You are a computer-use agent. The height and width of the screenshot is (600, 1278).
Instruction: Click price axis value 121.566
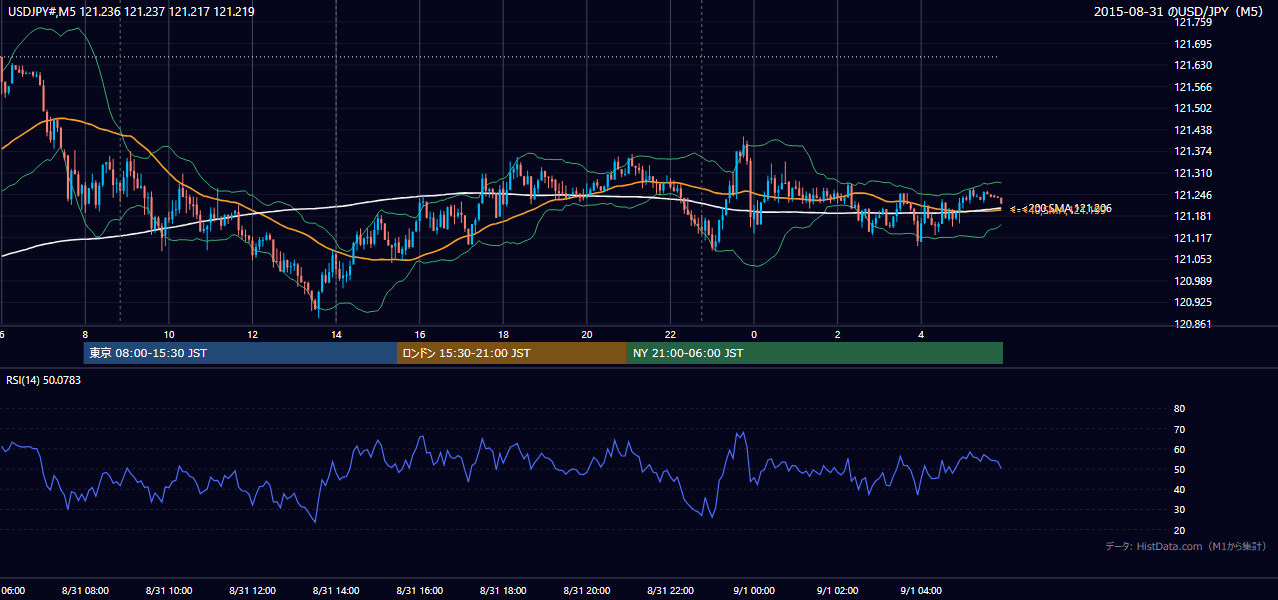click(x=1192, y=87)
